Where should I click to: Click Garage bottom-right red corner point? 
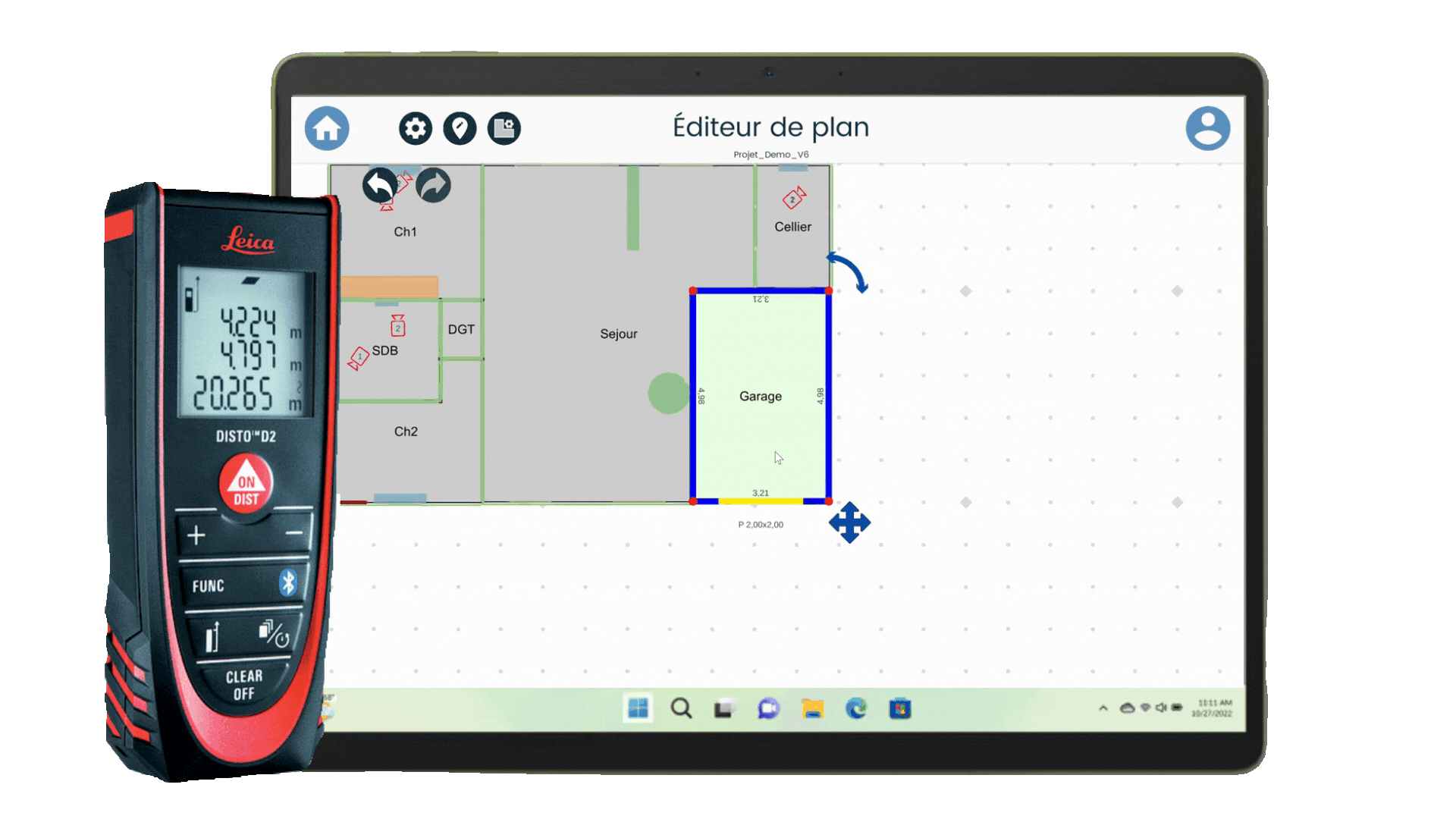[x=829, y=501]
